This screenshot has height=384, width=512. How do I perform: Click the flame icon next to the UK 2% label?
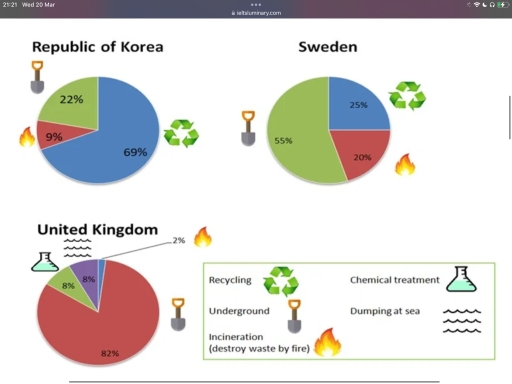point(203,237)
